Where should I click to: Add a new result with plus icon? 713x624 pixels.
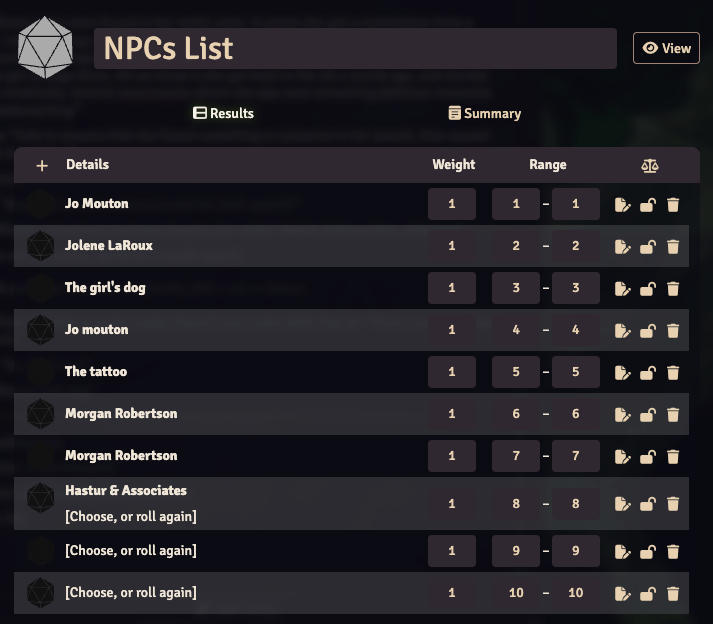point(41,165)
